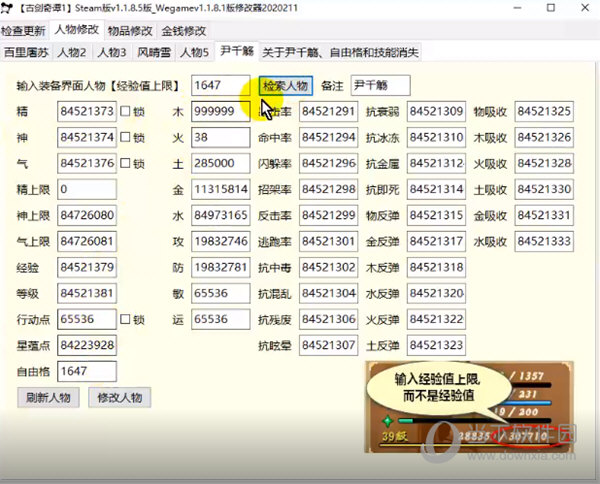Click the 火吸收 value field
This screenshot has width=600, height=484.
[544, 163]
